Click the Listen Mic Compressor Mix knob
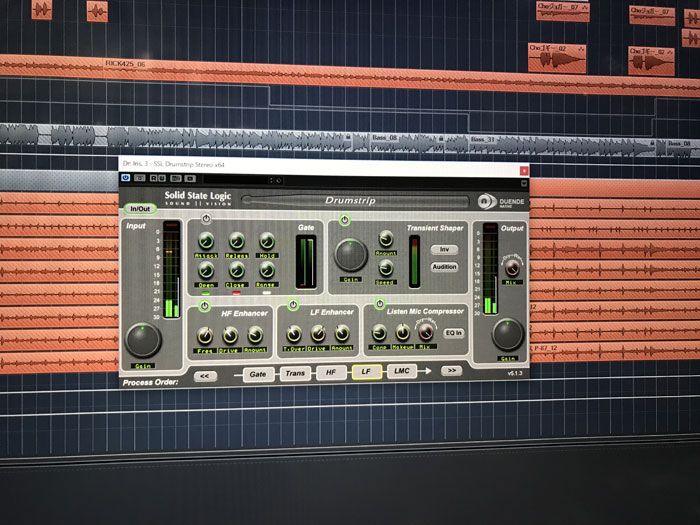700x525 pixels. click(426, 332)
